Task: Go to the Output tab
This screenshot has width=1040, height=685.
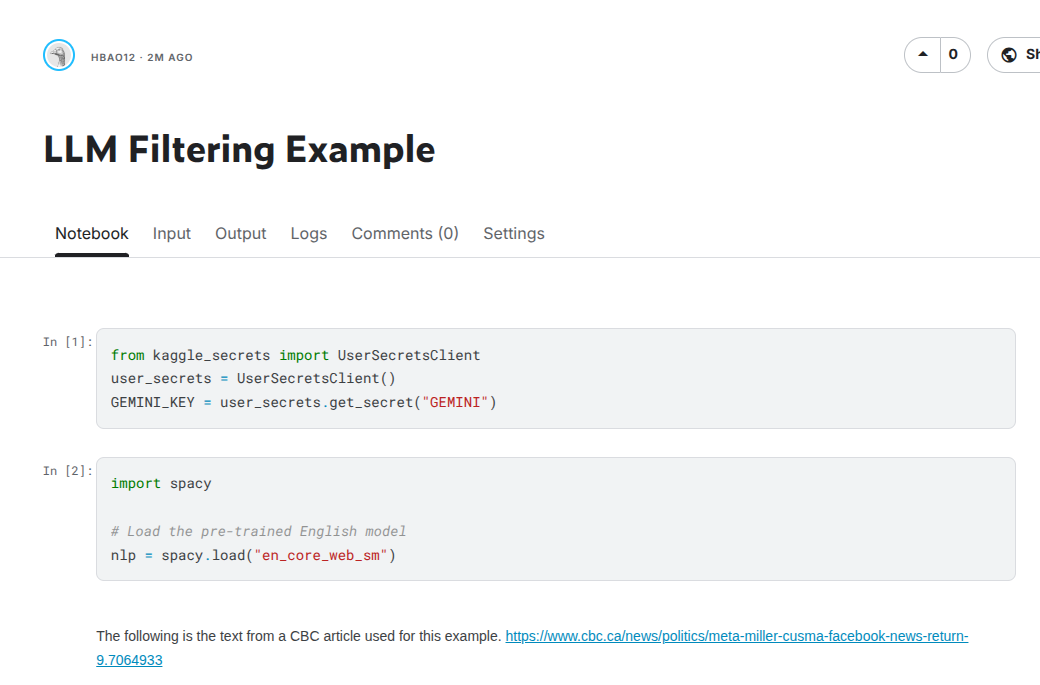Action: point(240,233)
